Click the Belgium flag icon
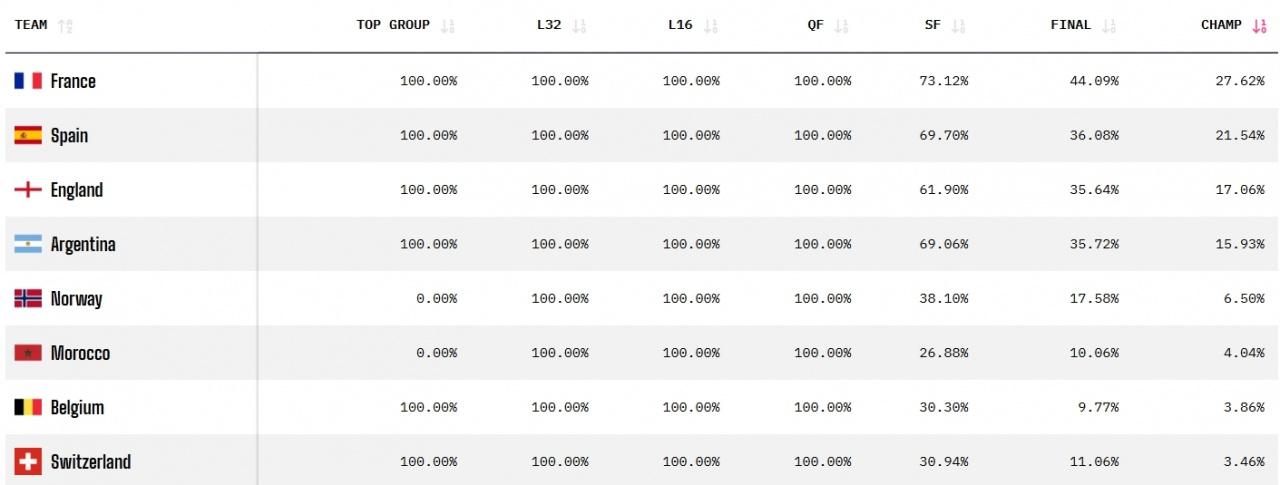 (28, 407)
